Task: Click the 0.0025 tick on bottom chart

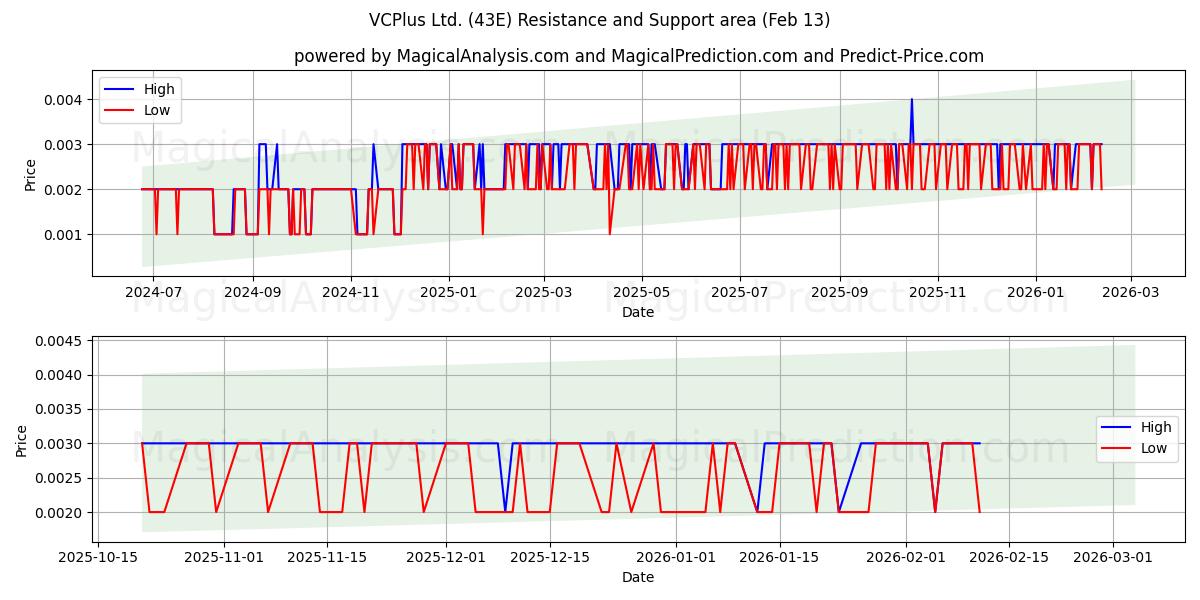Action: 60,479
